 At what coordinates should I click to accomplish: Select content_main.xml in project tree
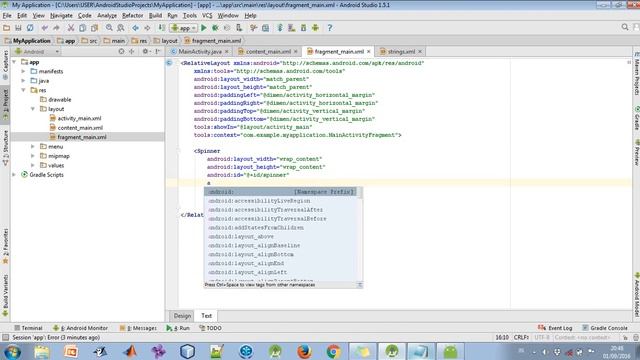click(x=80, y=128)
